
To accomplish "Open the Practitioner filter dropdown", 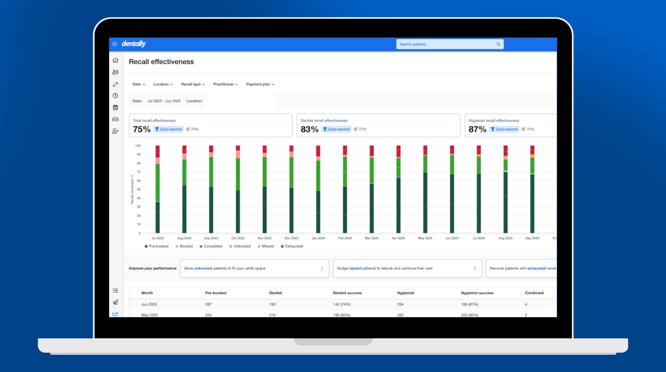I will coord(226,84).
